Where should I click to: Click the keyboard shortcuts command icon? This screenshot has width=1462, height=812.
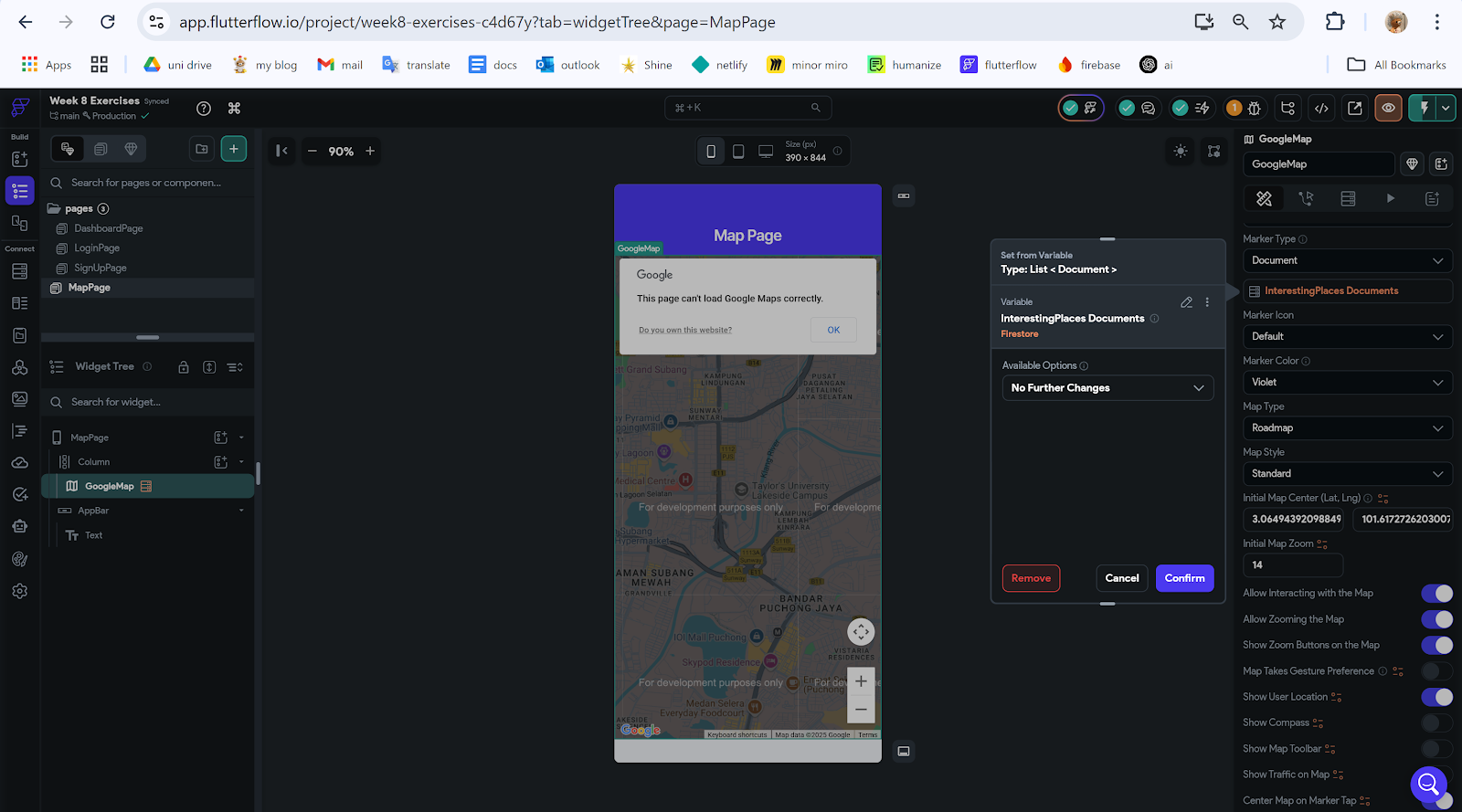[234, 108]
